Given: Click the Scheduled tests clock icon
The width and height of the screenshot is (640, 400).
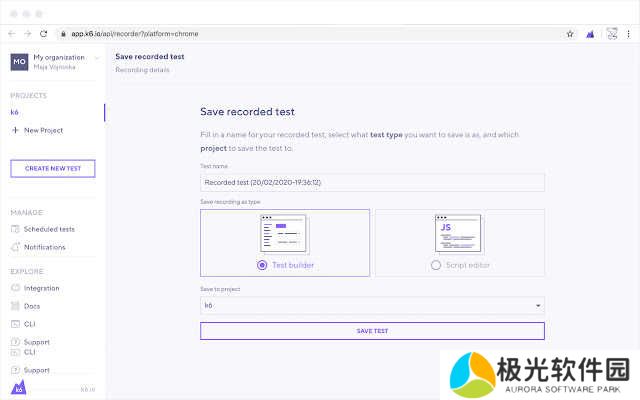Looking at the screenshot, I should click(x=15, y=229).
